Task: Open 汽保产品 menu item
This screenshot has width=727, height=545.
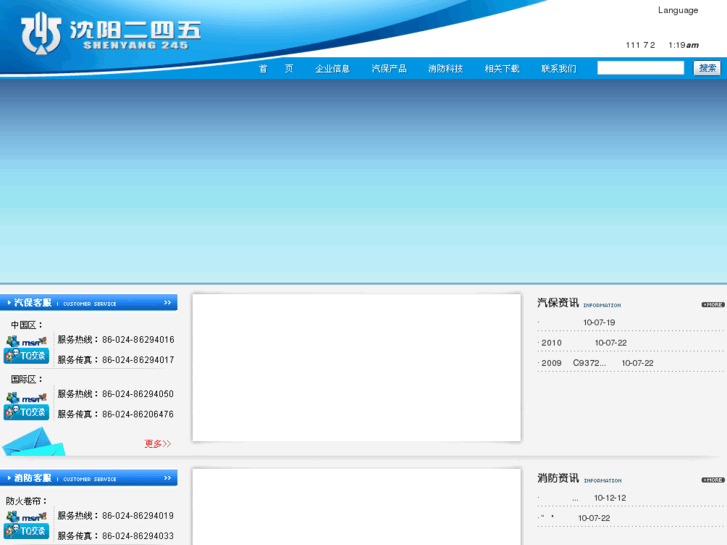Action: tap(389, 69)
